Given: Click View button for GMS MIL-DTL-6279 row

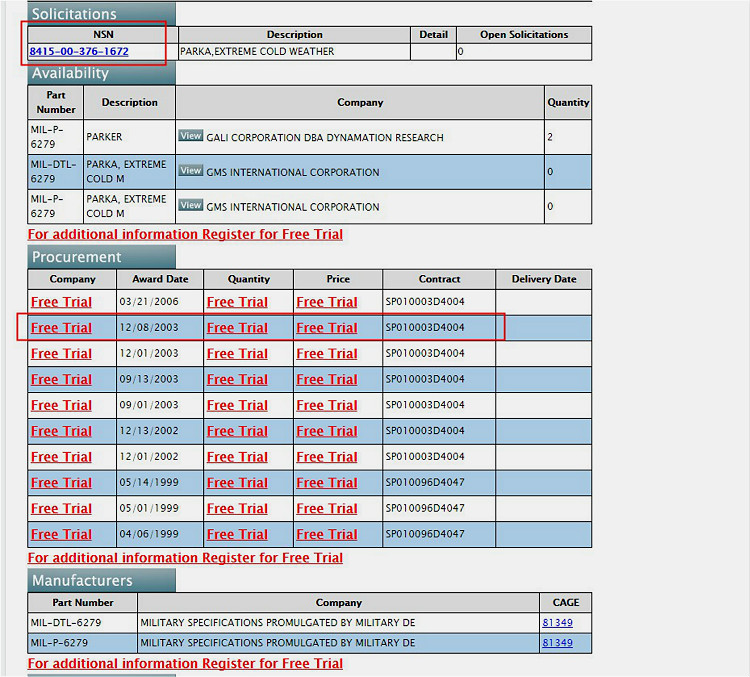Looking at the screenshot, I should point(191,170).
